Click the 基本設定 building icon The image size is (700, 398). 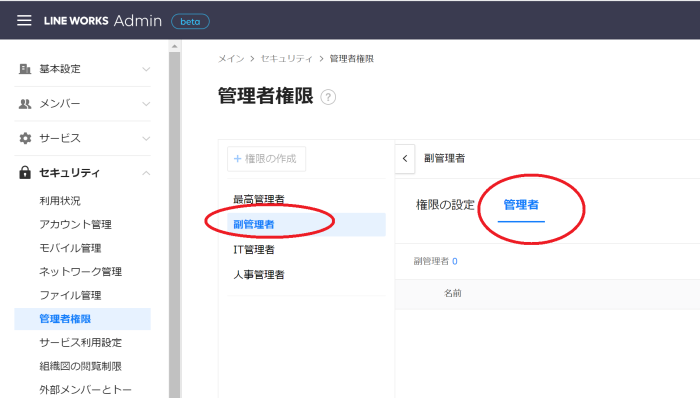tap(25, 69)
